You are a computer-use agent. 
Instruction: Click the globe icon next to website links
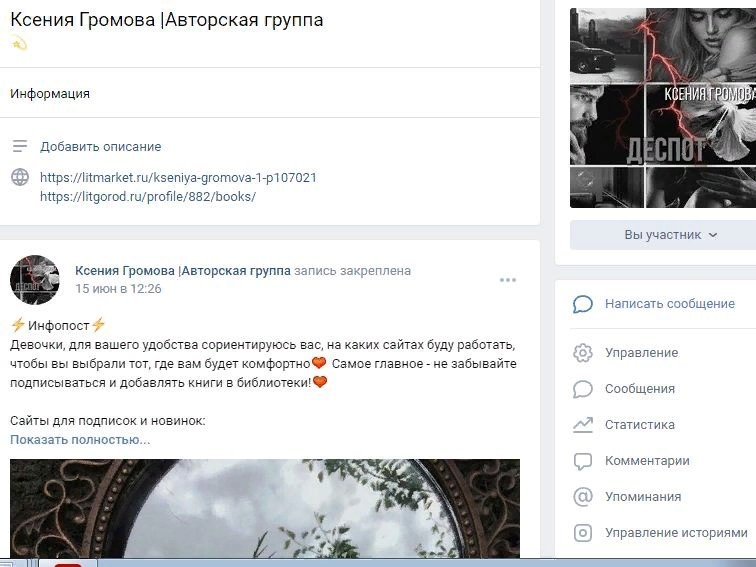click(20, 177)
